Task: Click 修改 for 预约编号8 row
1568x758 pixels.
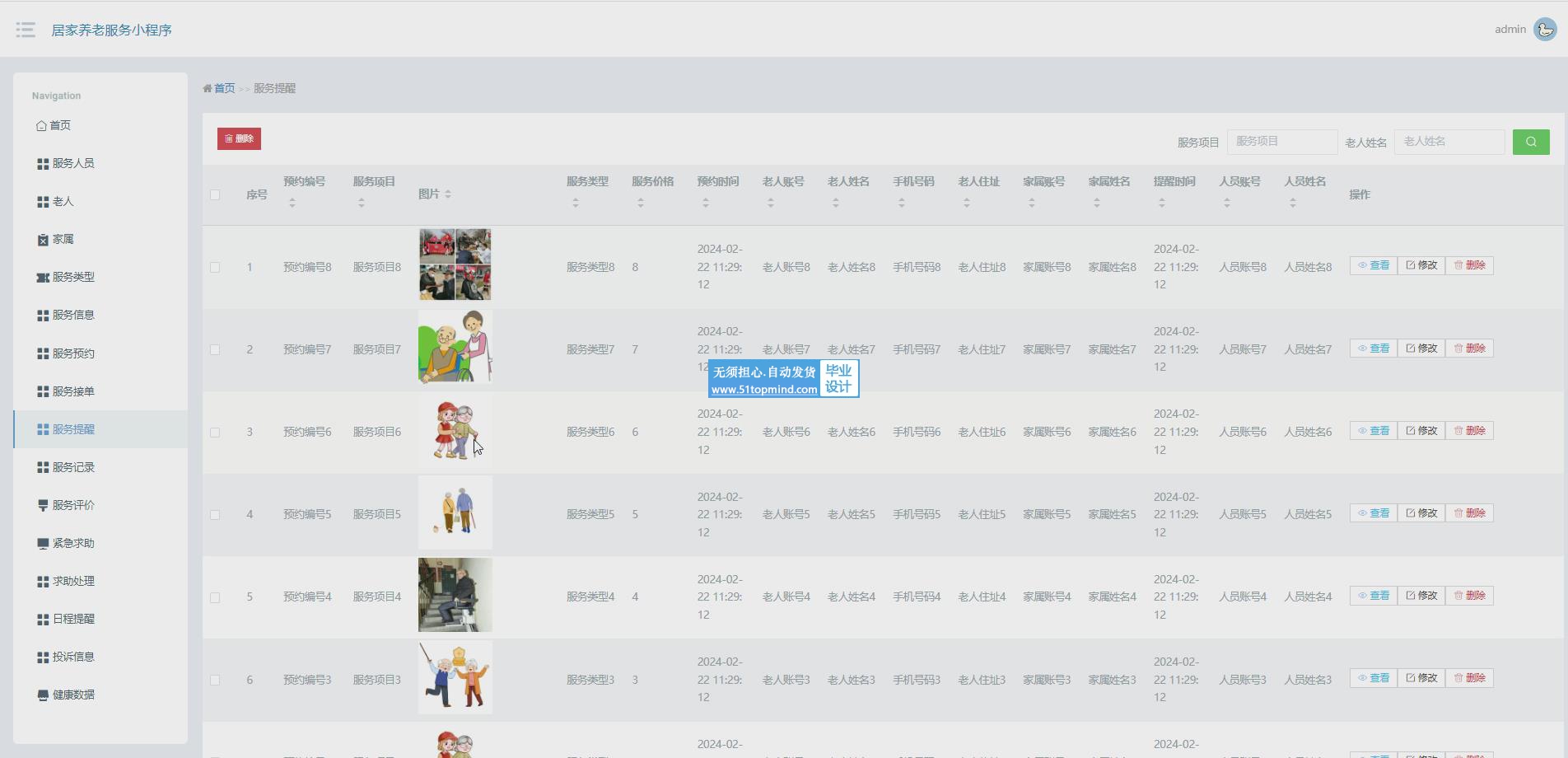Action: [x=1421, y=266]
